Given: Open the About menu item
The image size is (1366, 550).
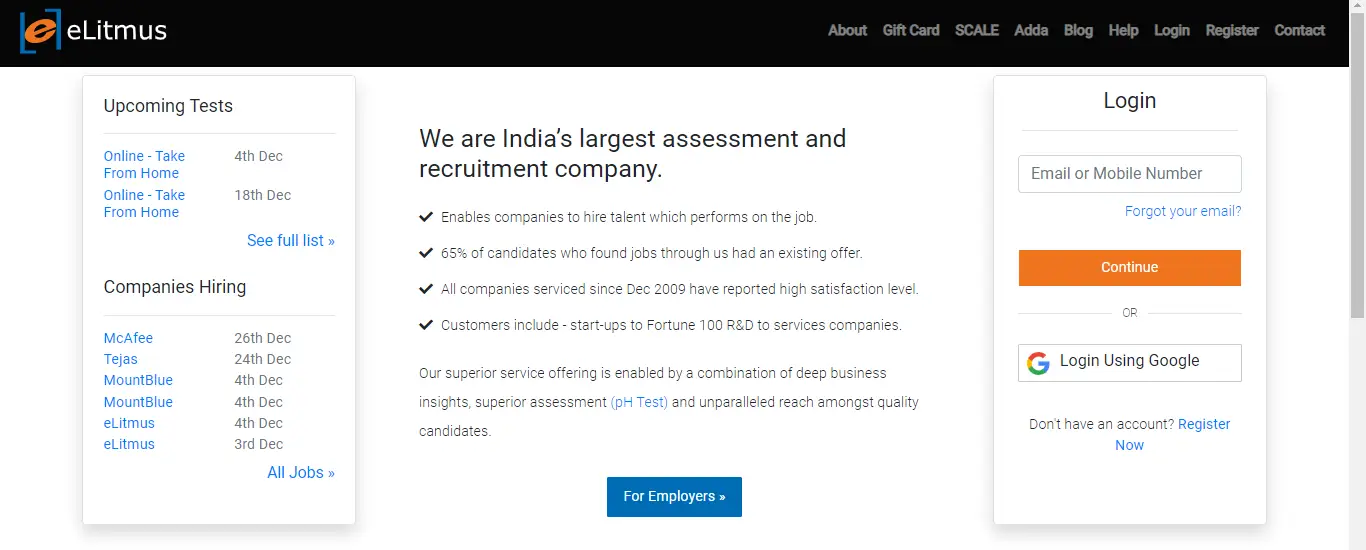Looking at the screenshot, I should pos(847,30).
